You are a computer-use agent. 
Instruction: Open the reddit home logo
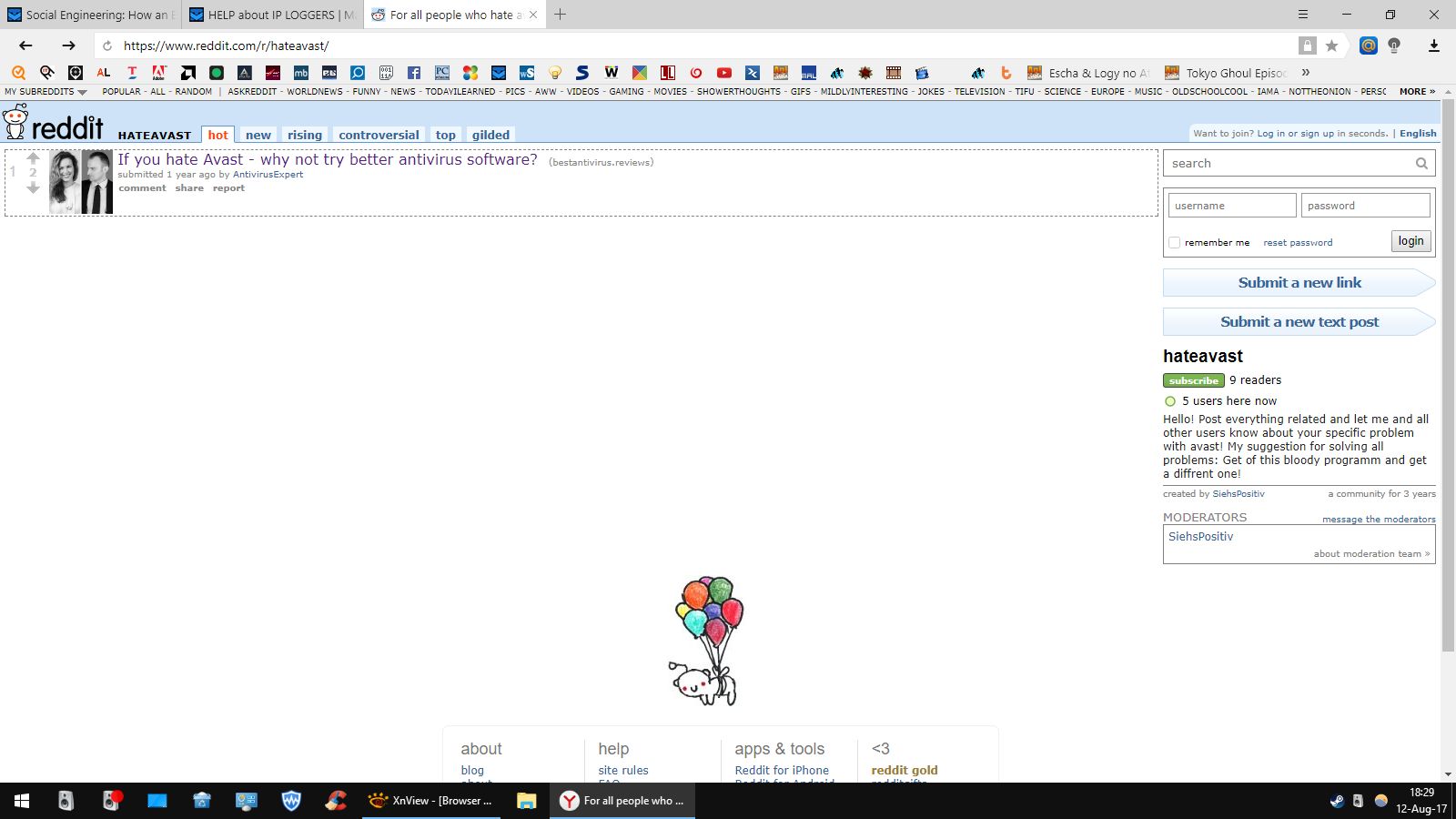click(54, 123)
